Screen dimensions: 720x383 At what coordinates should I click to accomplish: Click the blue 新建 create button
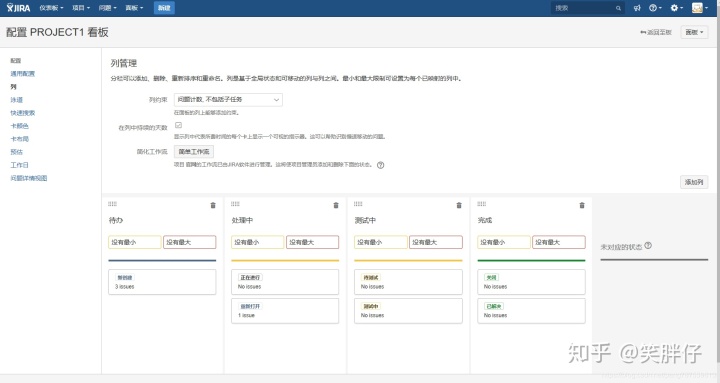pos(164,8)
